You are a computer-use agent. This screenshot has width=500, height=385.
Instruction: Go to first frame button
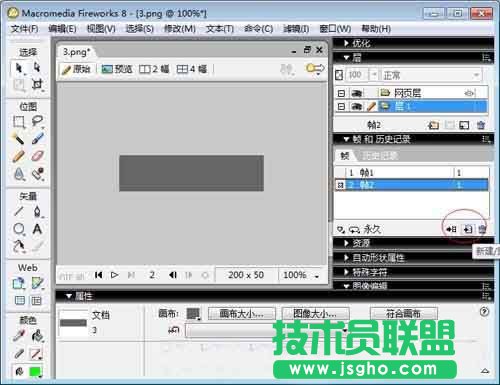98,275
